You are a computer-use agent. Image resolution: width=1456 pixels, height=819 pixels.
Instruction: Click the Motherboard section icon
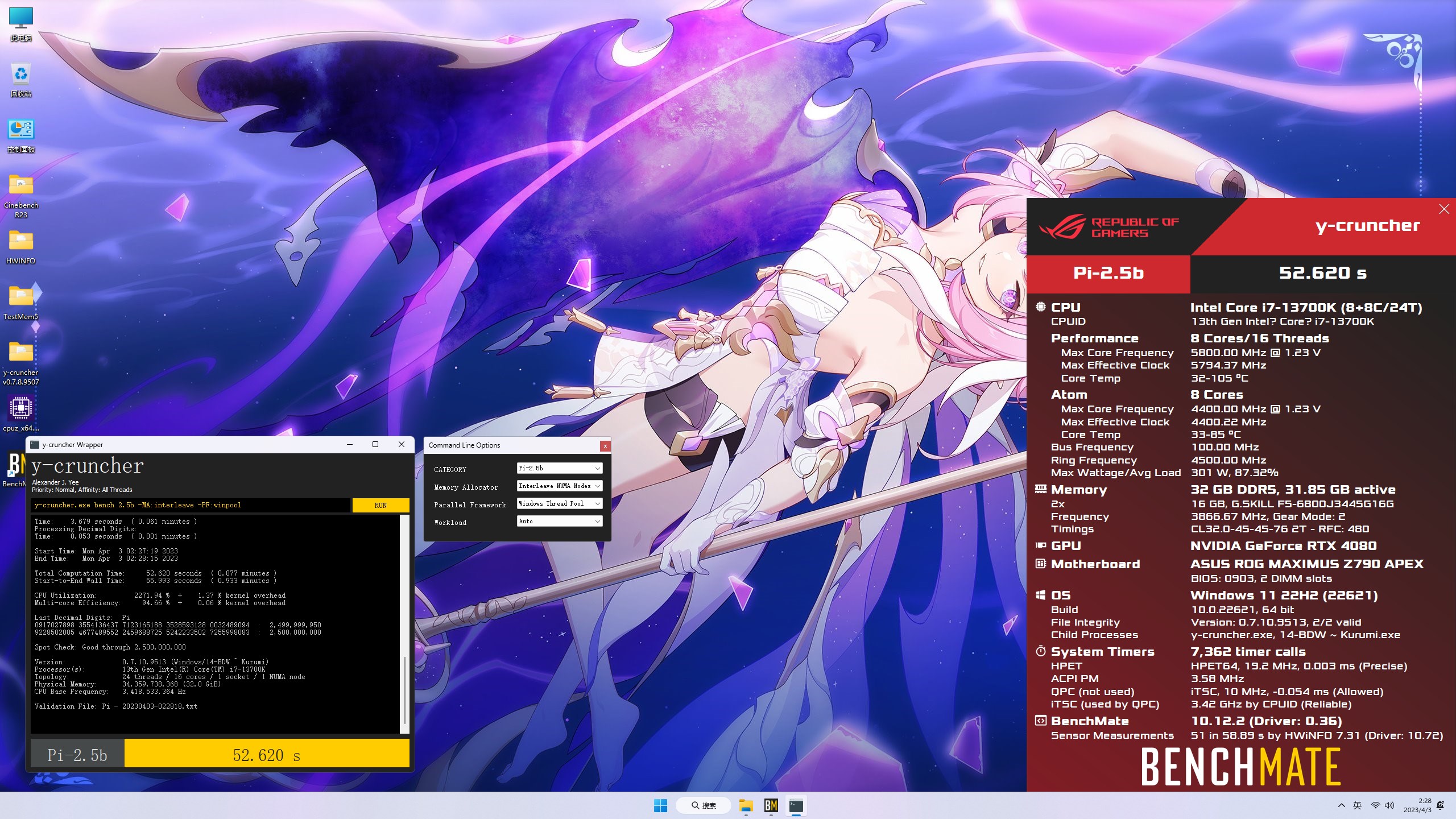[x=1040, y=564]
